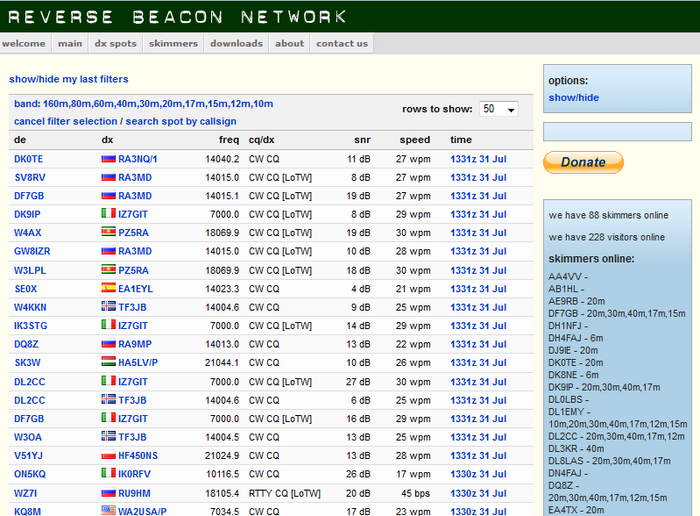Open dx callsign HA5LV/P
Image resolution: width=700 pixels, height=516 pixels.
(138, 362)
